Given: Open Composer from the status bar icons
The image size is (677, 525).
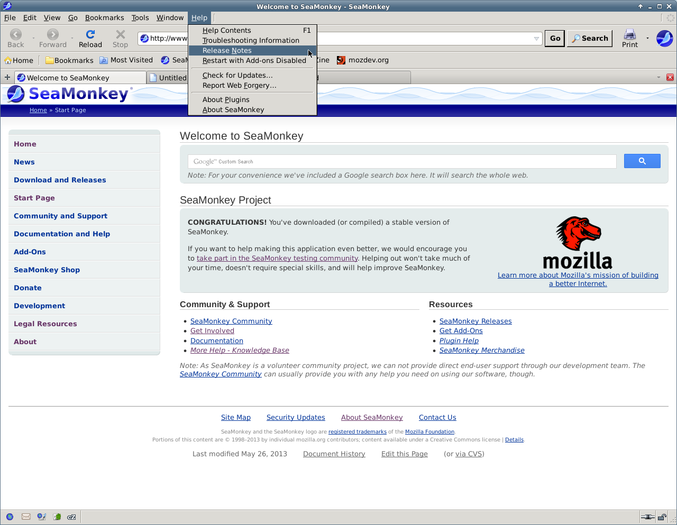Looking at the screenshot, I should click(41, 516).
